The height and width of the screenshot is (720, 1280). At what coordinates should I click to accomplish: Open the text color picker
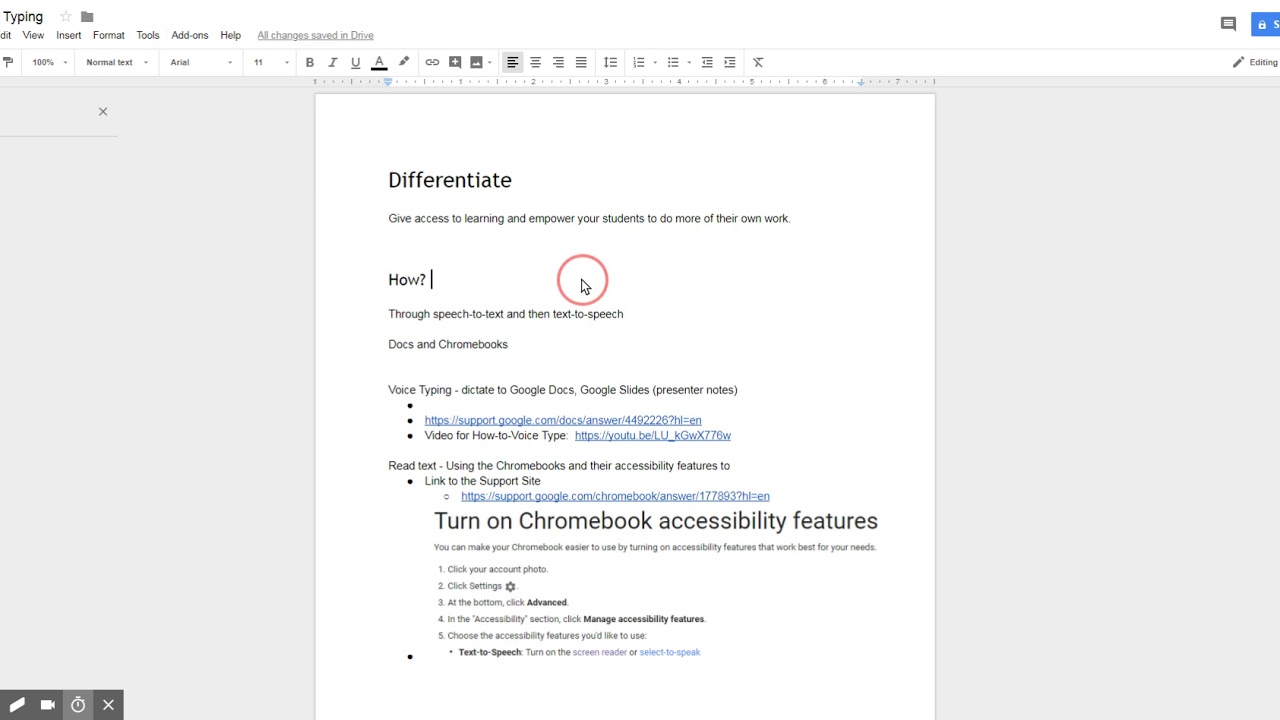pos(379,62)
